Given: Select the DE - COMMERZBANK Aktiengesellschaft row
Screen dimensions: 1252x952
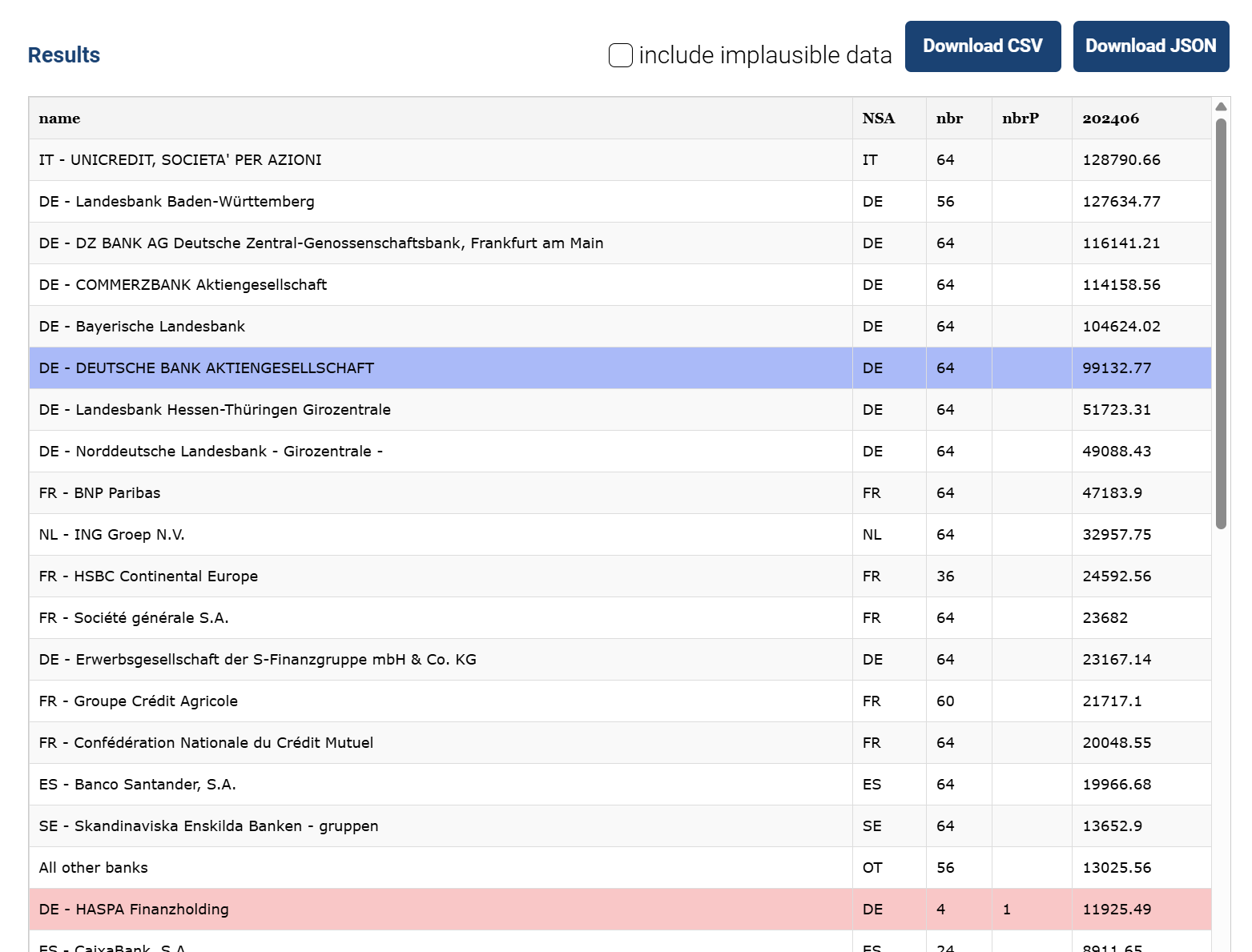Looking at the screenshot, I should pos(183,285).
